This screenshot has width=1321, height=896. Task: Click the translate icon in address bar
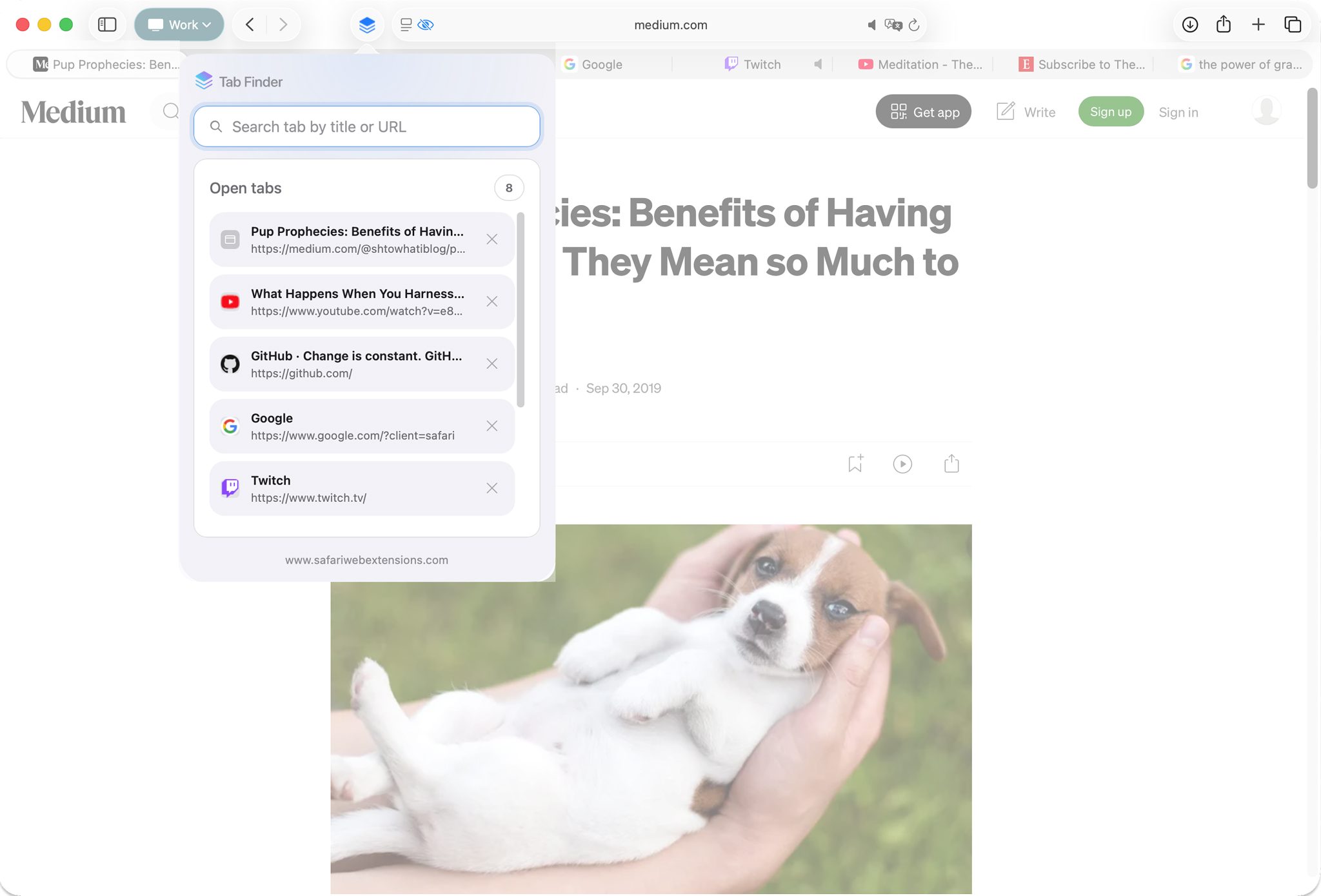pyautogui.click(x=893, y=25)
